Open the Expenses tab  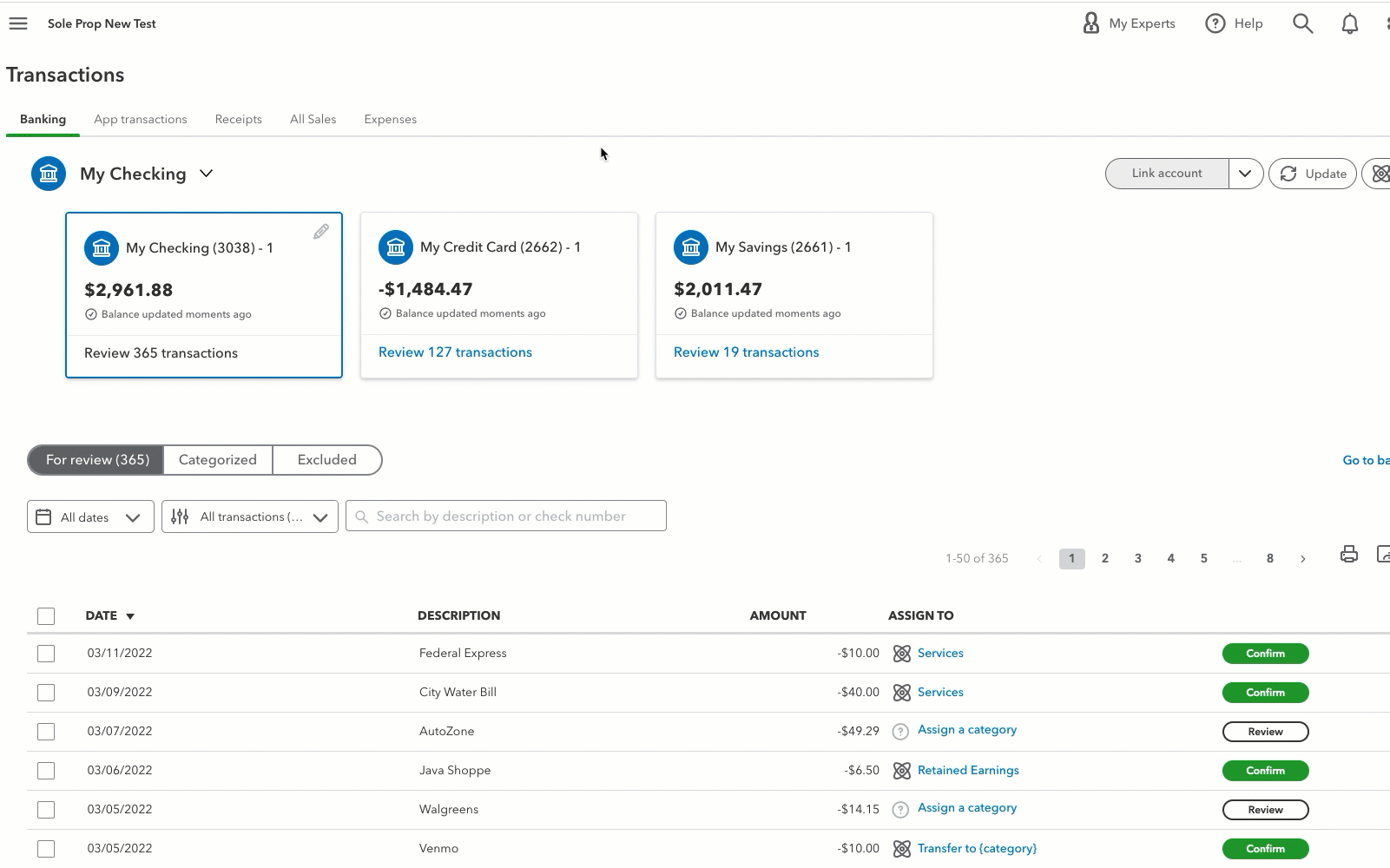click(x=390, y=119)
